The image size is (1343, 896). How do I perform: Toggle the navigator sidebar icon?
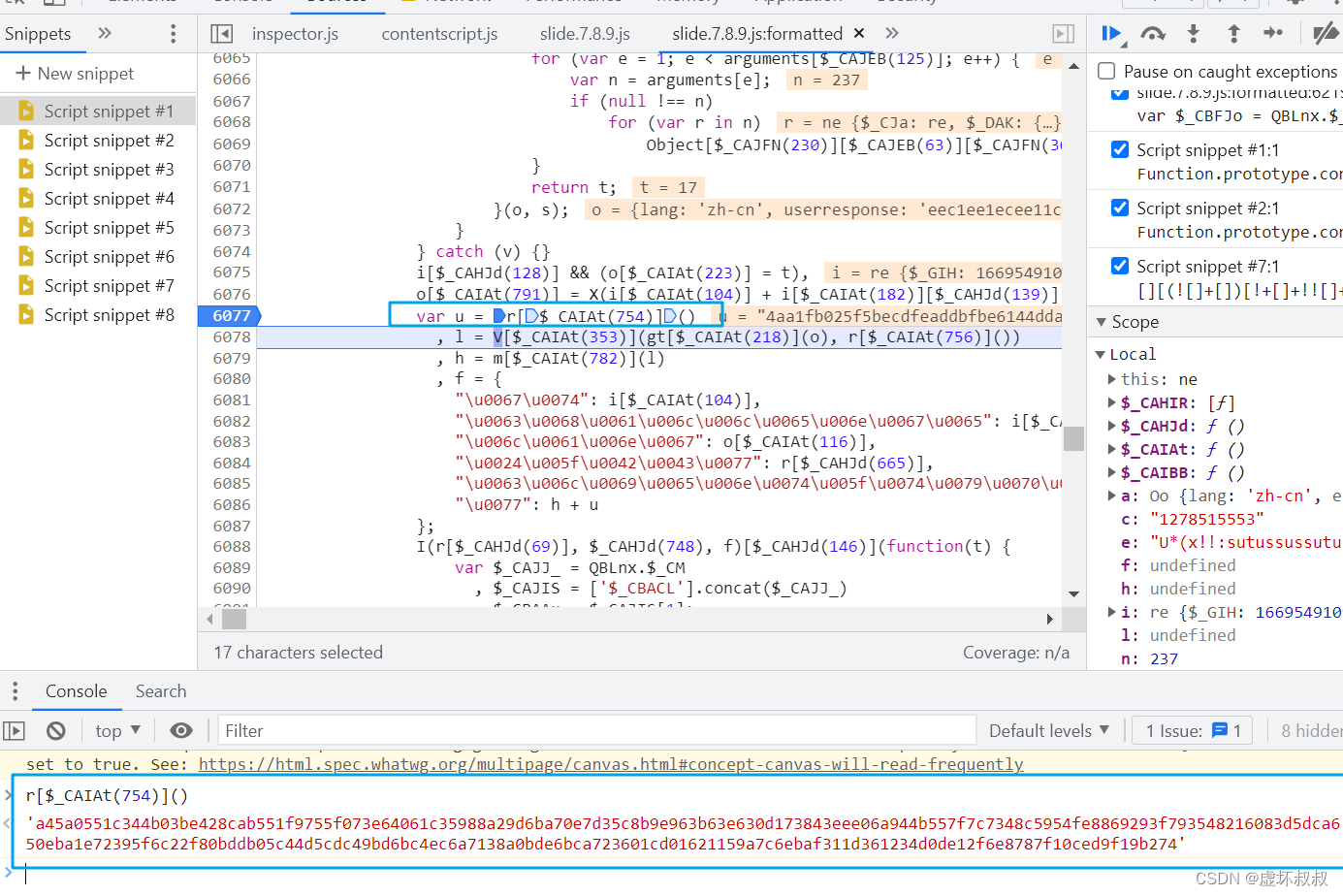click(x=222, y=34)
